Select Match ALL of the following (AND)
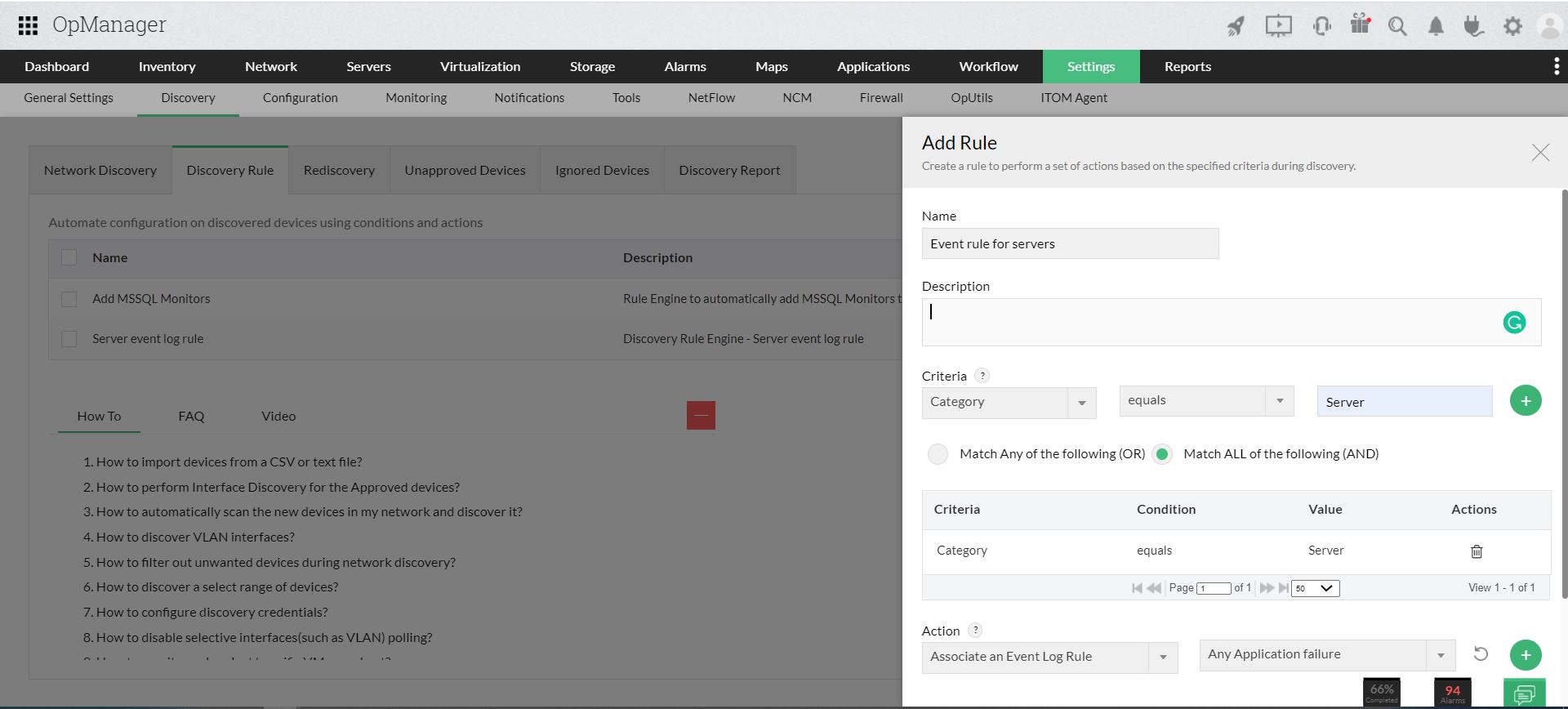The height and width of the screenshot is (709, 1568). tap(1161, 454)
